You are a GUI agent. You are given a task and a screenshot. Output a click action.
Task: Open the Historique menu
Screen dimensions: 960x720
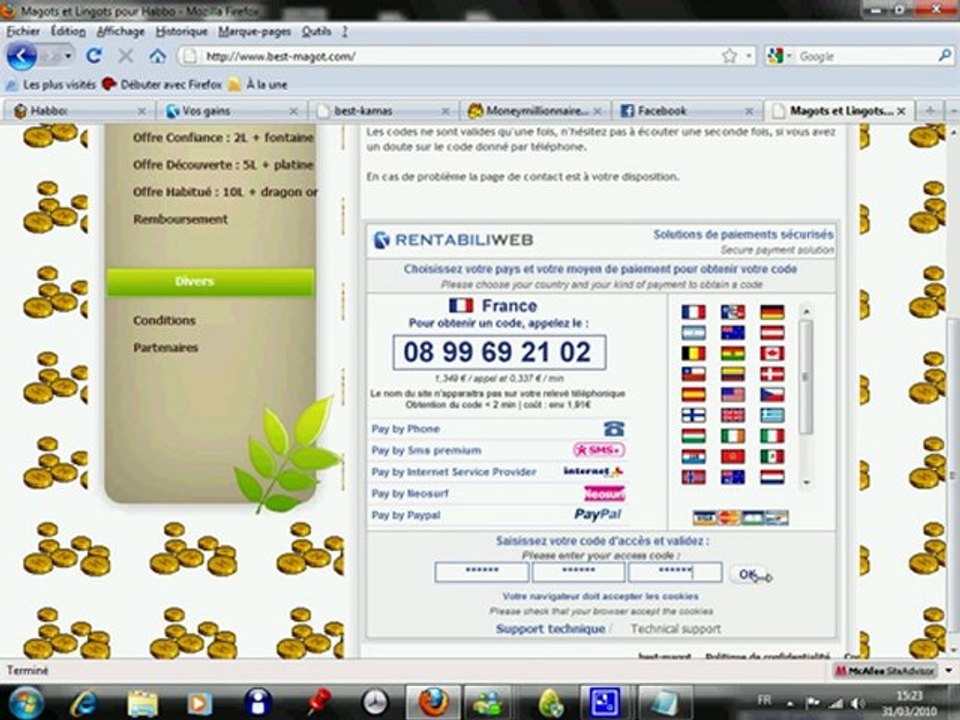click(x=181, y=31)
